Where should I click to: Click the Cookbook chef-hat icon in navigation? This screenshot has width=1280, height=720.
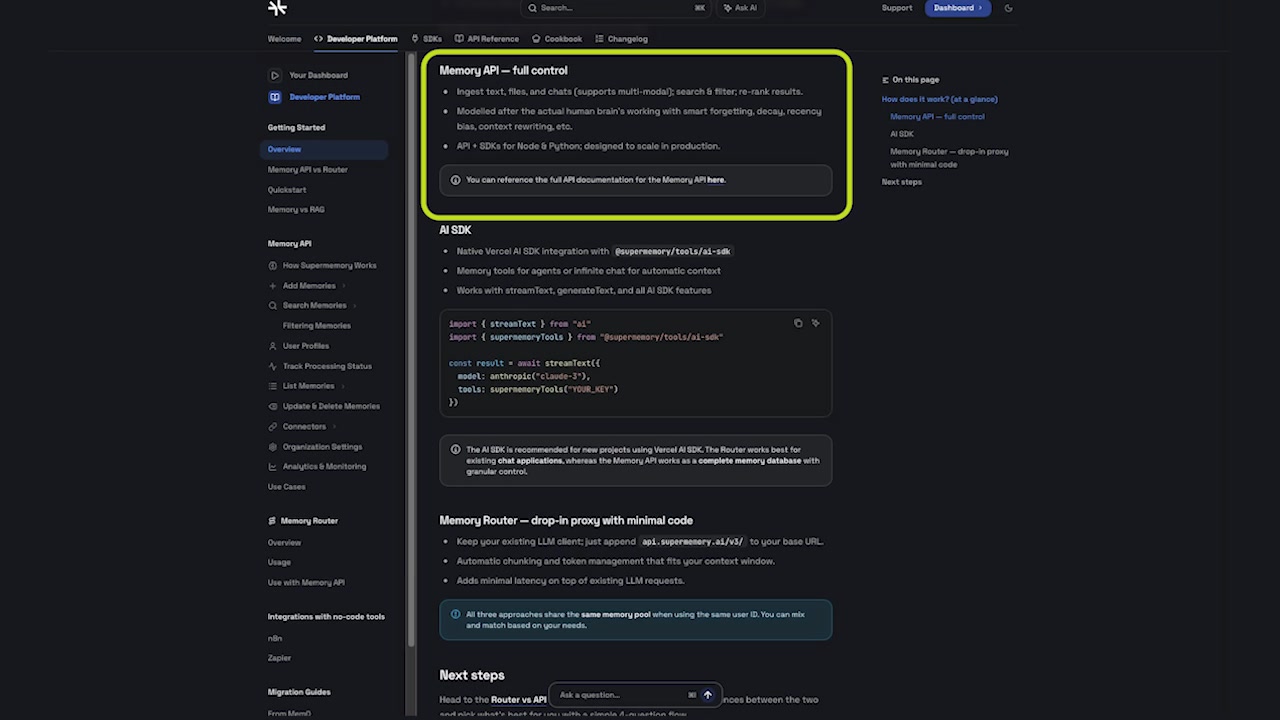(537, 39)
